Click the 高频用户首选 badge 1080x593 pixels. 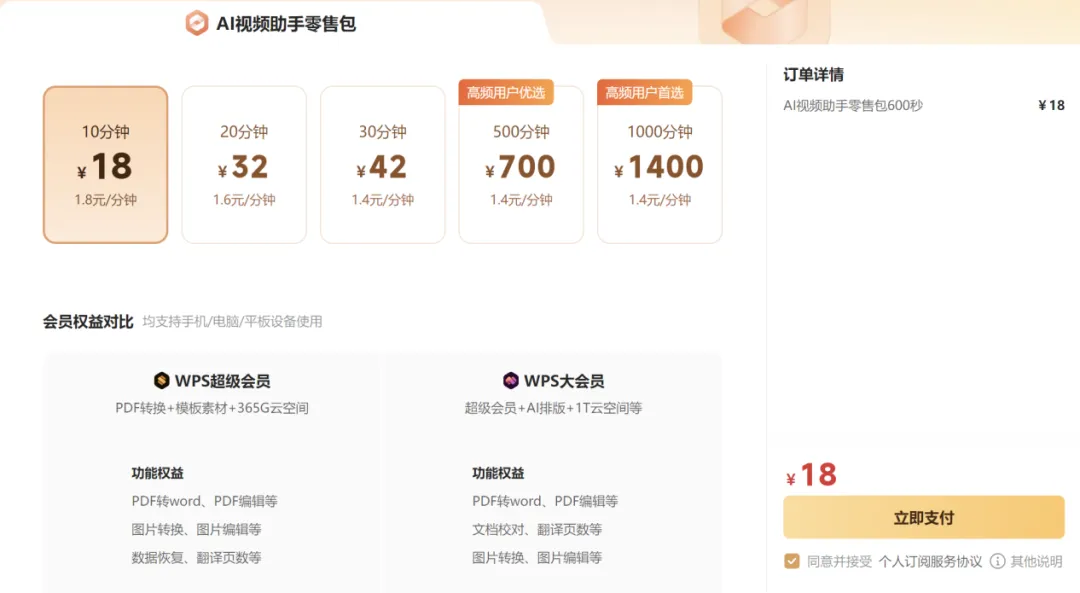coord(645,92)
